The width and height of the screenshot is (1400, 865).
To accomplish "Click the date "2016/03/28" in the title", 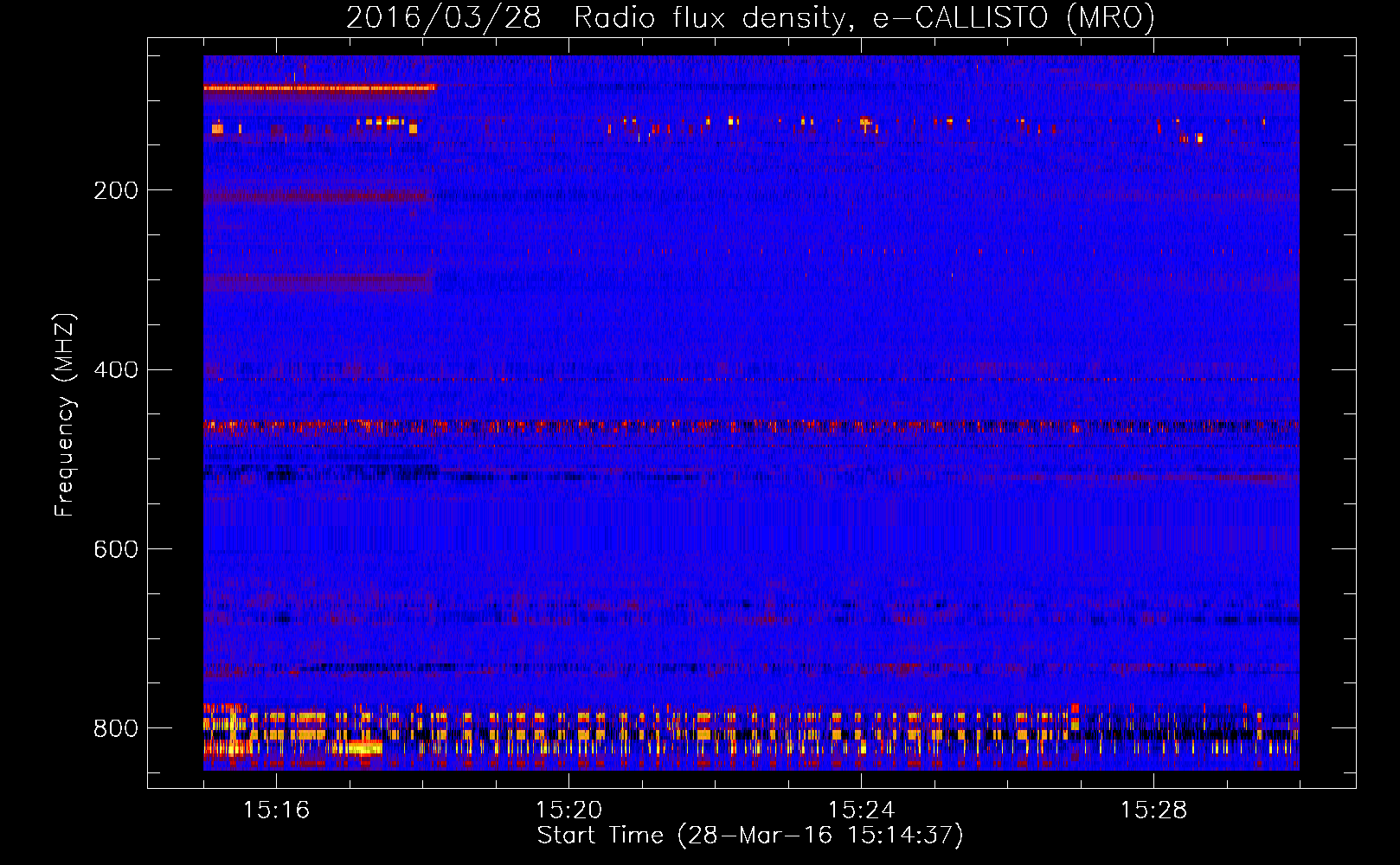I will [444, 18].
